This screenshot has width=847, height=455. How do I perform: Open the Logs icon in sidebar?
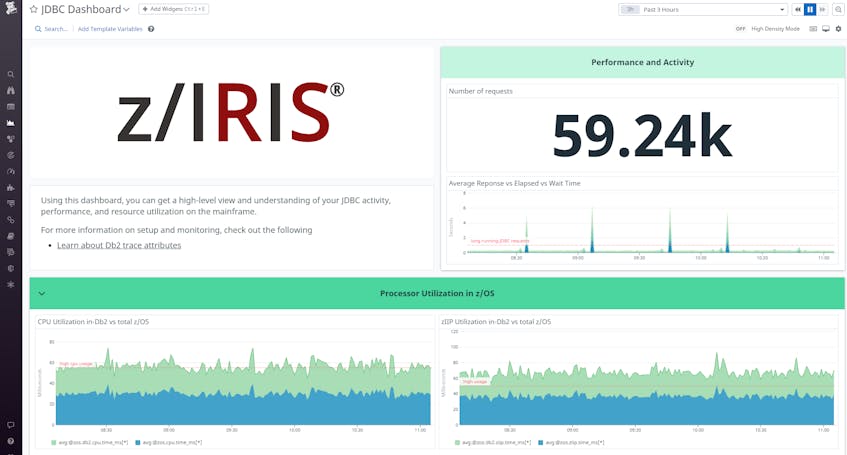(x=10, y=236)
